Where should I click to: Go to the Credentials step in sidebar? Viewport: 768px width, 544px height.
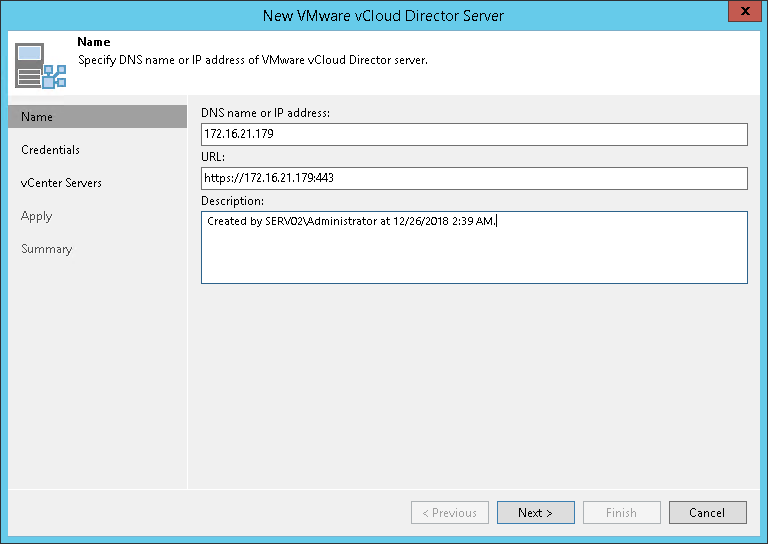(50, 150)
